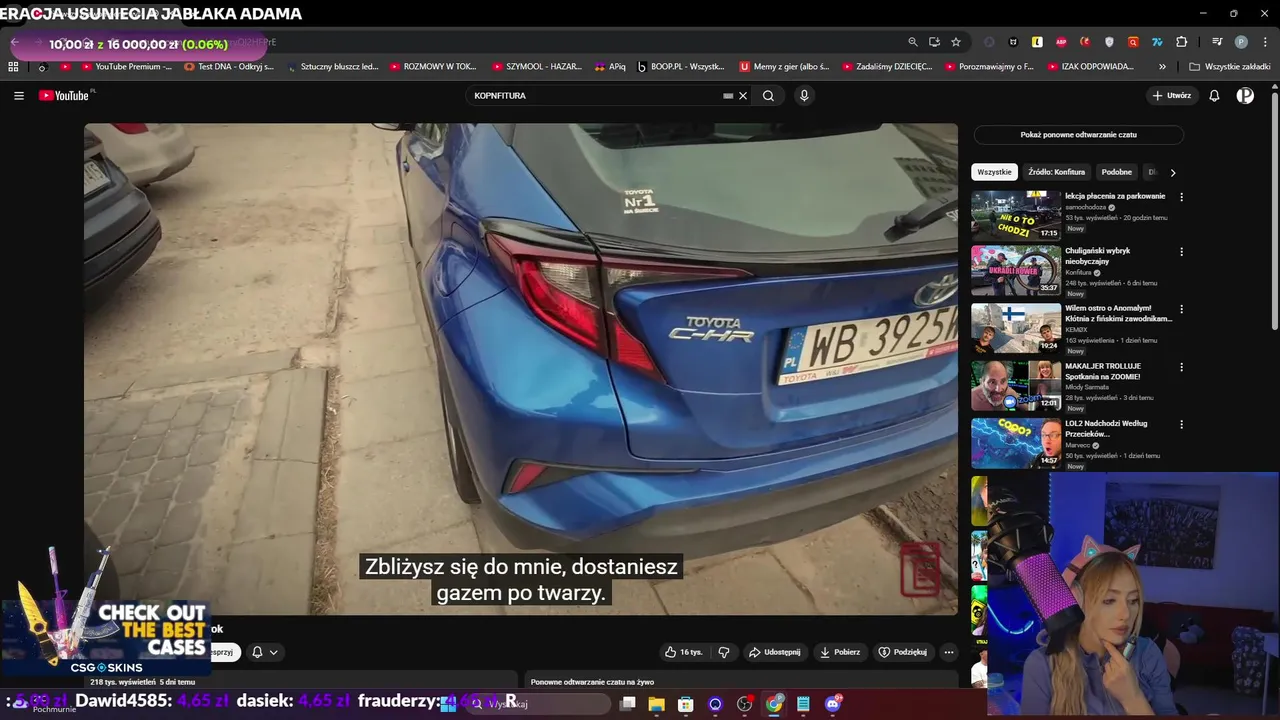Open browser zoom magnifier icon in address bar
The image size is (1280, 720).
pos(913,42)
